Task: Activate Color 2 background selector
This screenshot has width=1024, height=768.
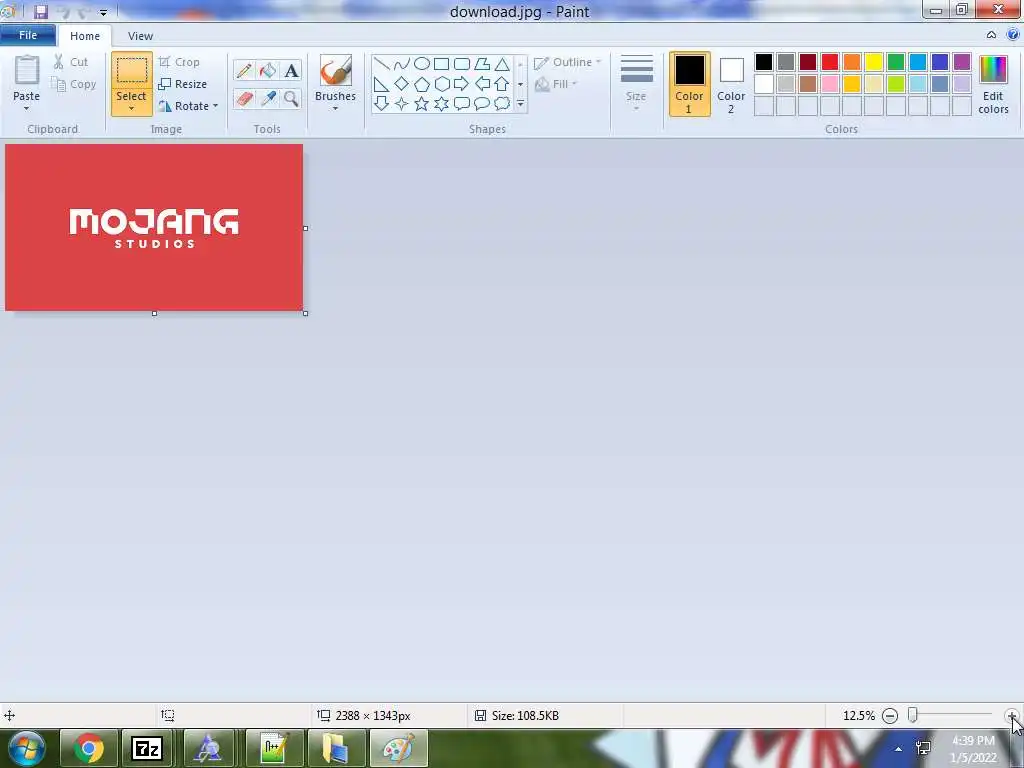Action: [731, 84]
